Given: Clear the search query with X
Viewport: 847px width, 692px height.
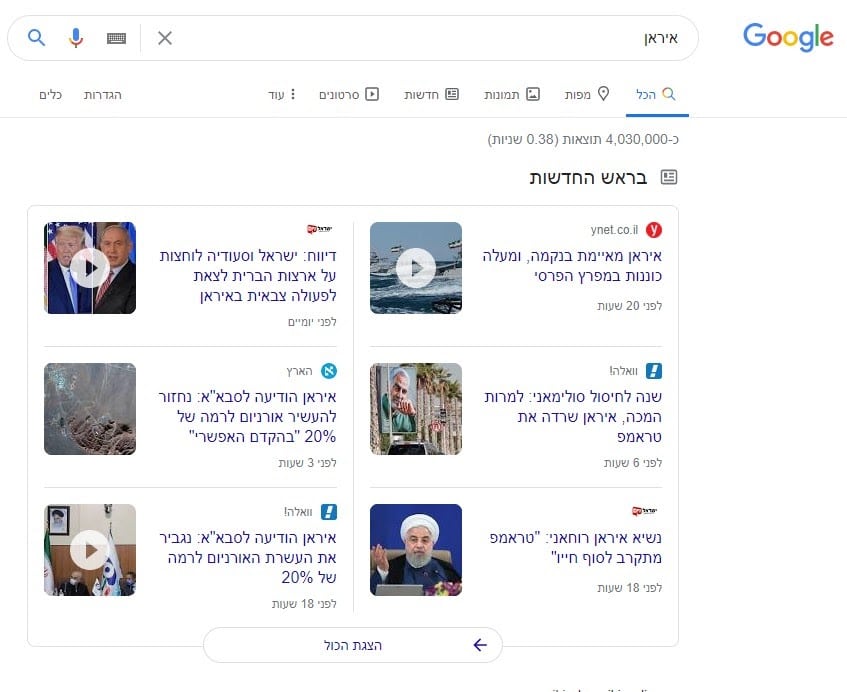Looking at the screenshot, I should (165, 38).
